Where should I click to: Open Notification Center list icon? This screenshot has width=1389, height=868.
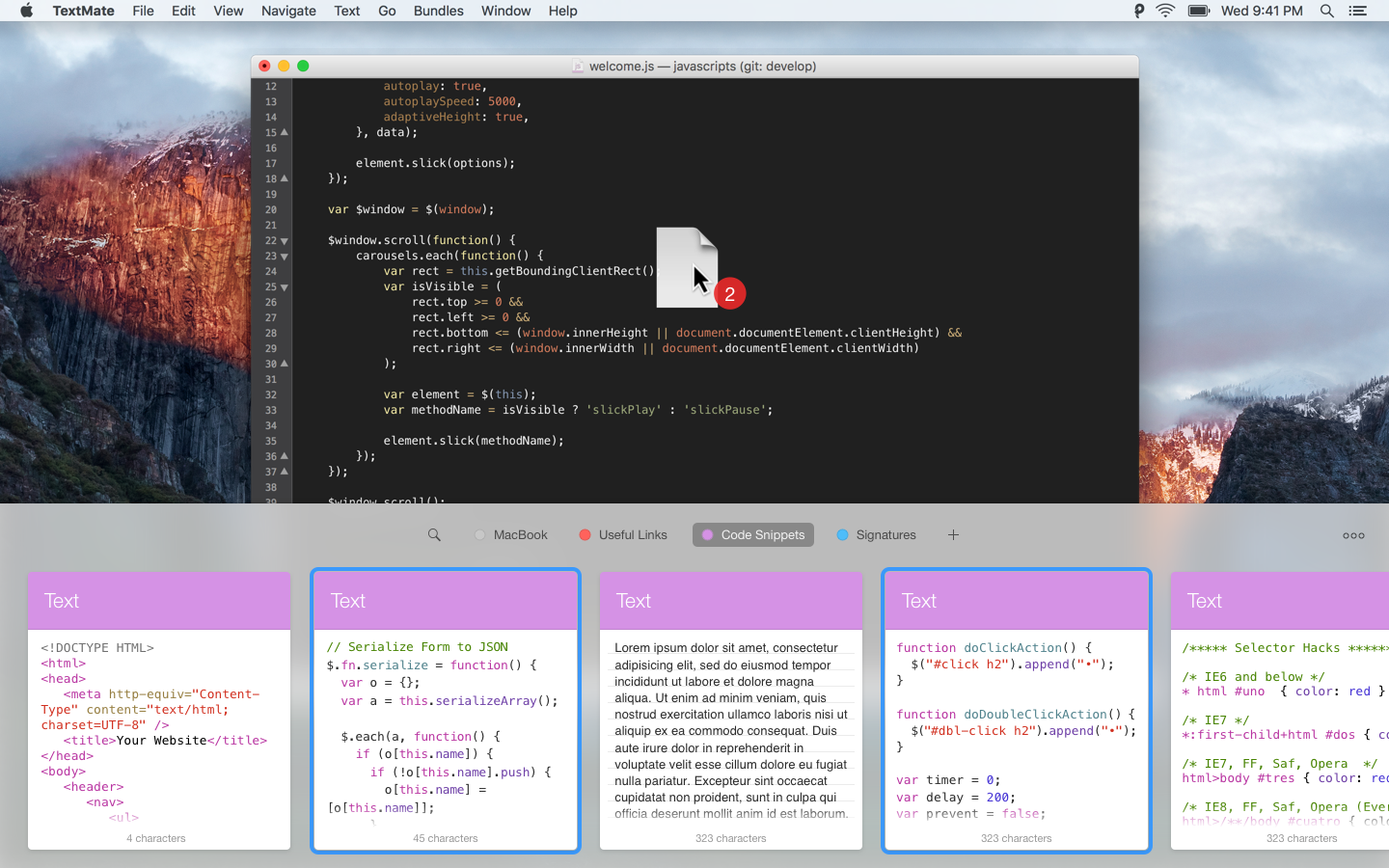1358,11
